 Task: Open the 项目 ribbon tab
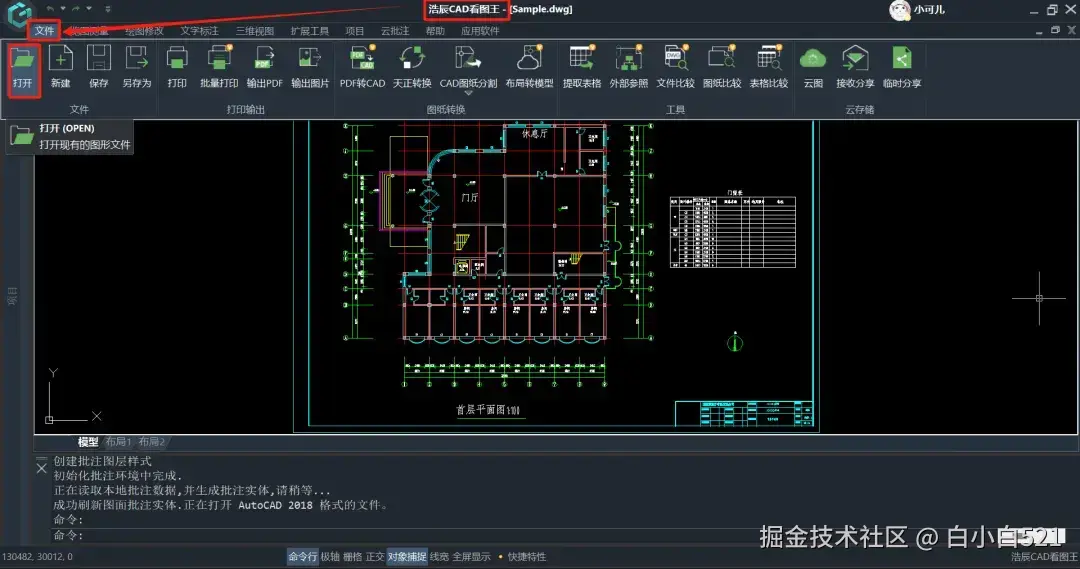click(x=355, y=31)
